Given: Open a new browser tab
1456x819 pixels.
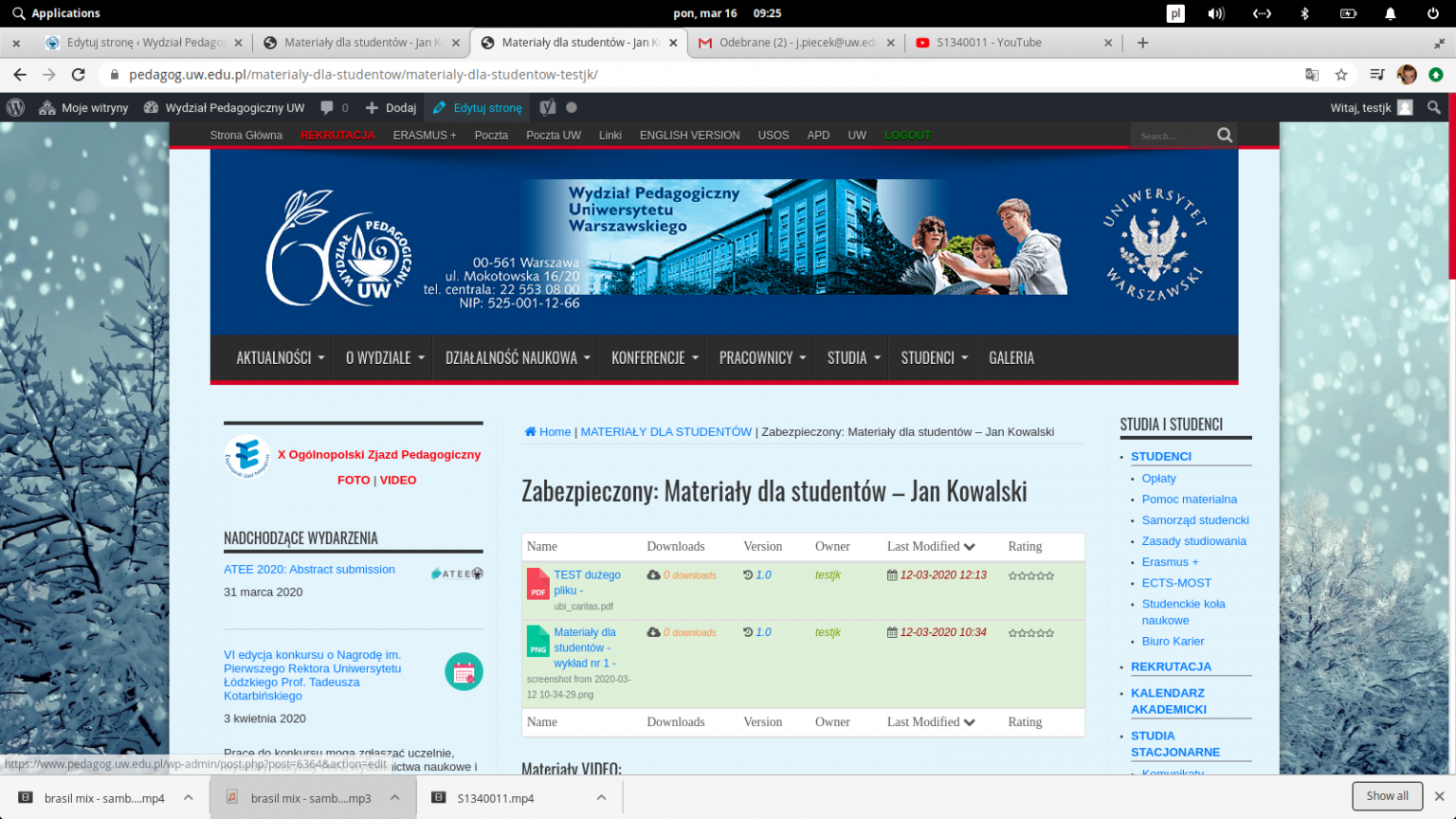Looking at the screenshot, I should [1142, 43].
